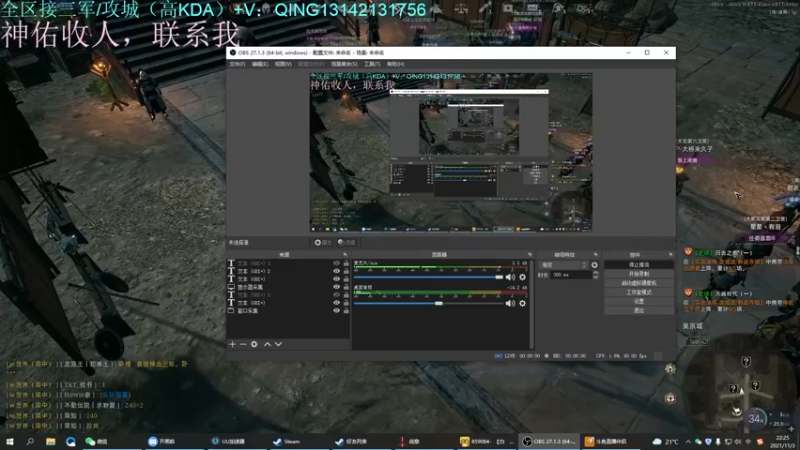The image size is (800, 450).
Task: Open source 滤镜 filters button
Action: pos(346,242)
